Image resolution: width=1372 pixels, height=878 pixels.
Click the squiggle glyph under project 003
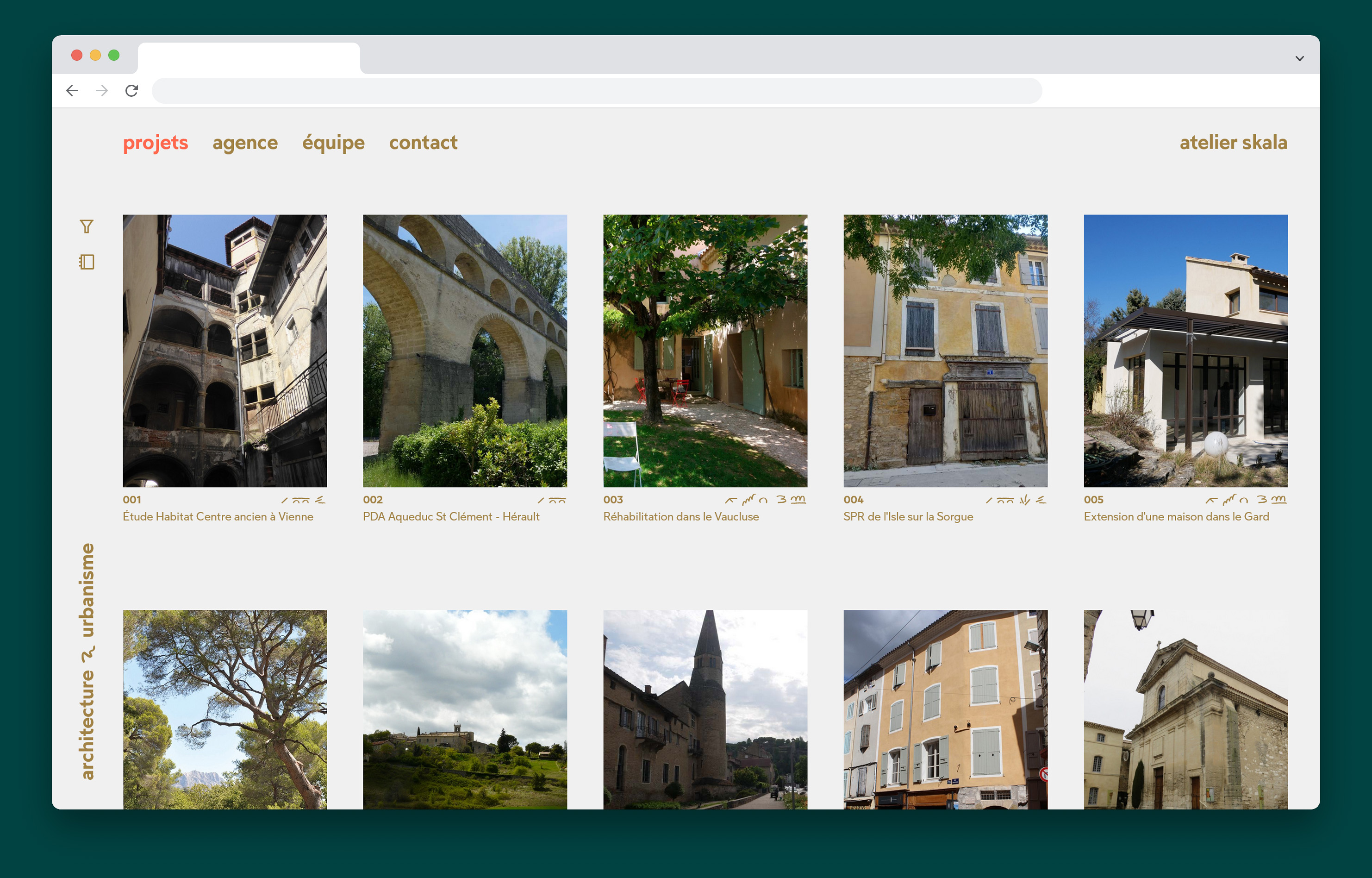tap(748, 500)
